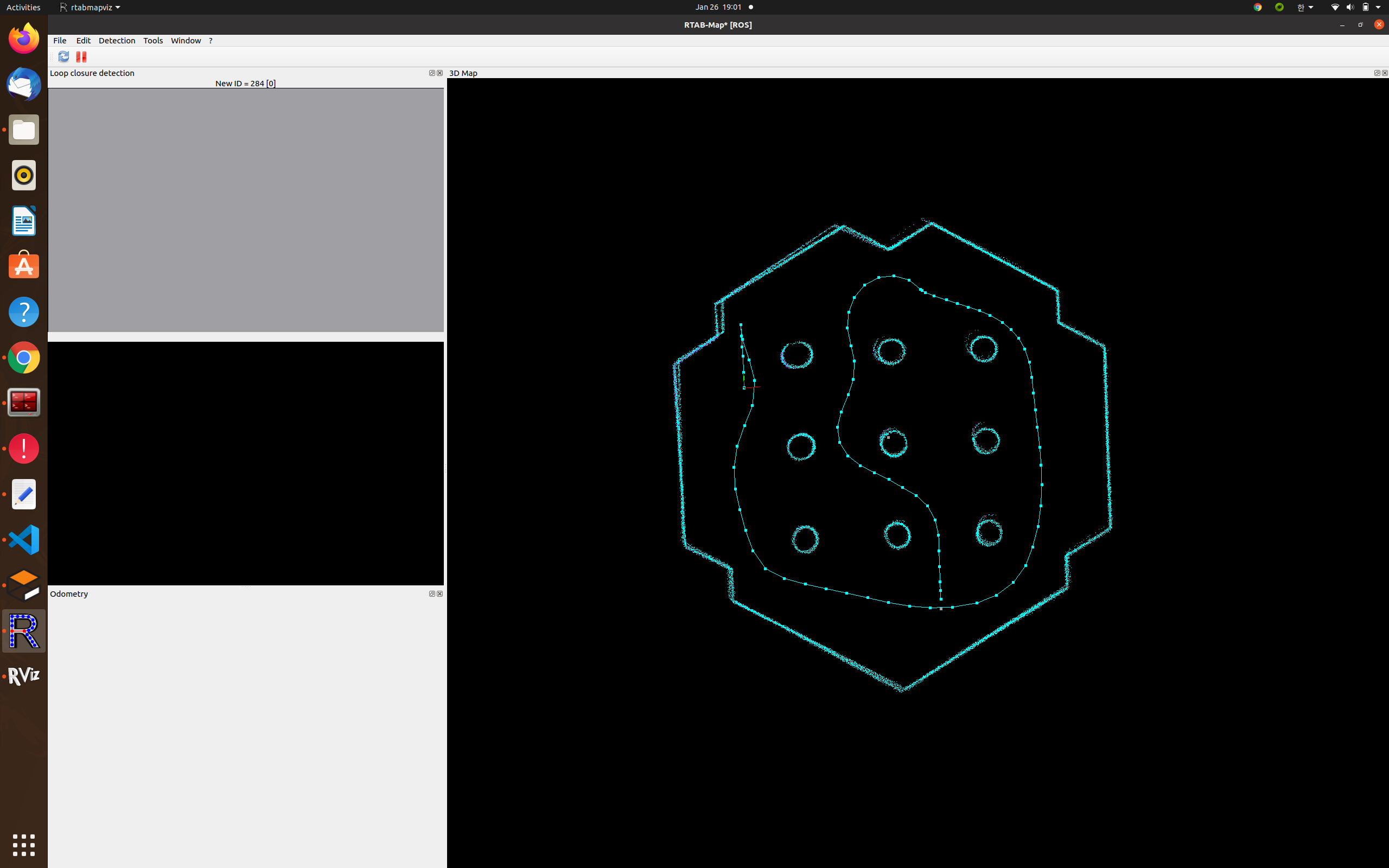The height and width of the screenshot is (868, 1389).
Task: Pause mapping with the red pause button
Action: 81,56
